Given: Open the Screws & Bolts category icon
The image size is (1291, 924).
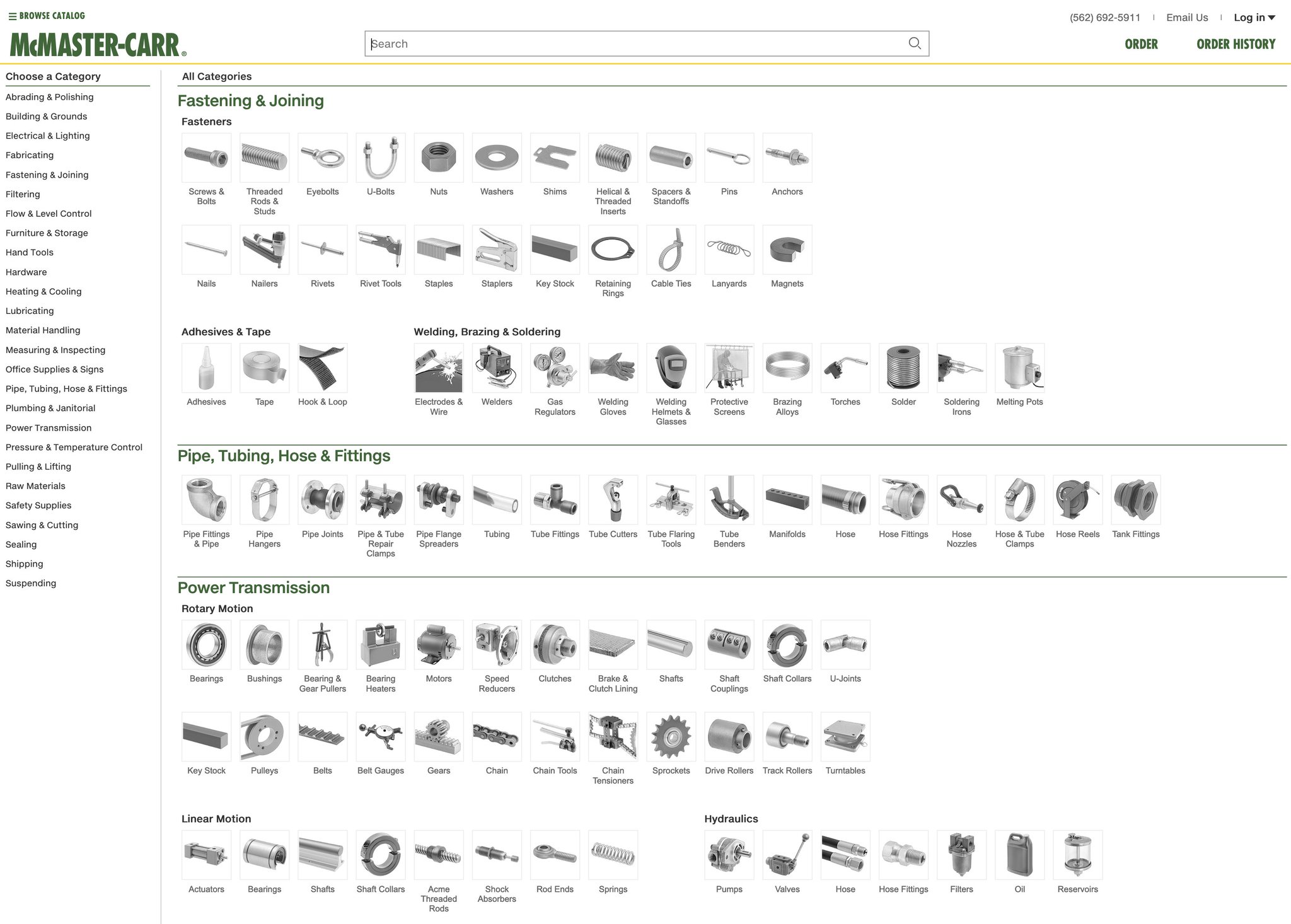Looking at the screenshot, I should [206, 158].
